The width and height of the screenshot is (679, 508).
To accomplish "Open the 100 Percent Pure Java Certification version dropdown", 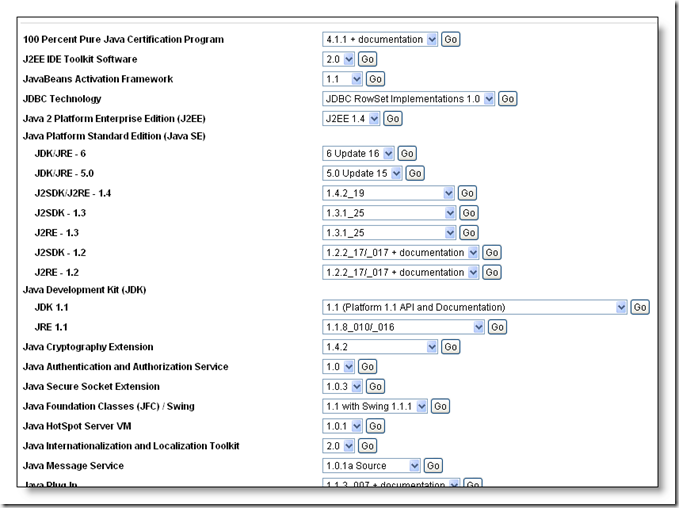I will pyautogui.click(x=380, y=39).
